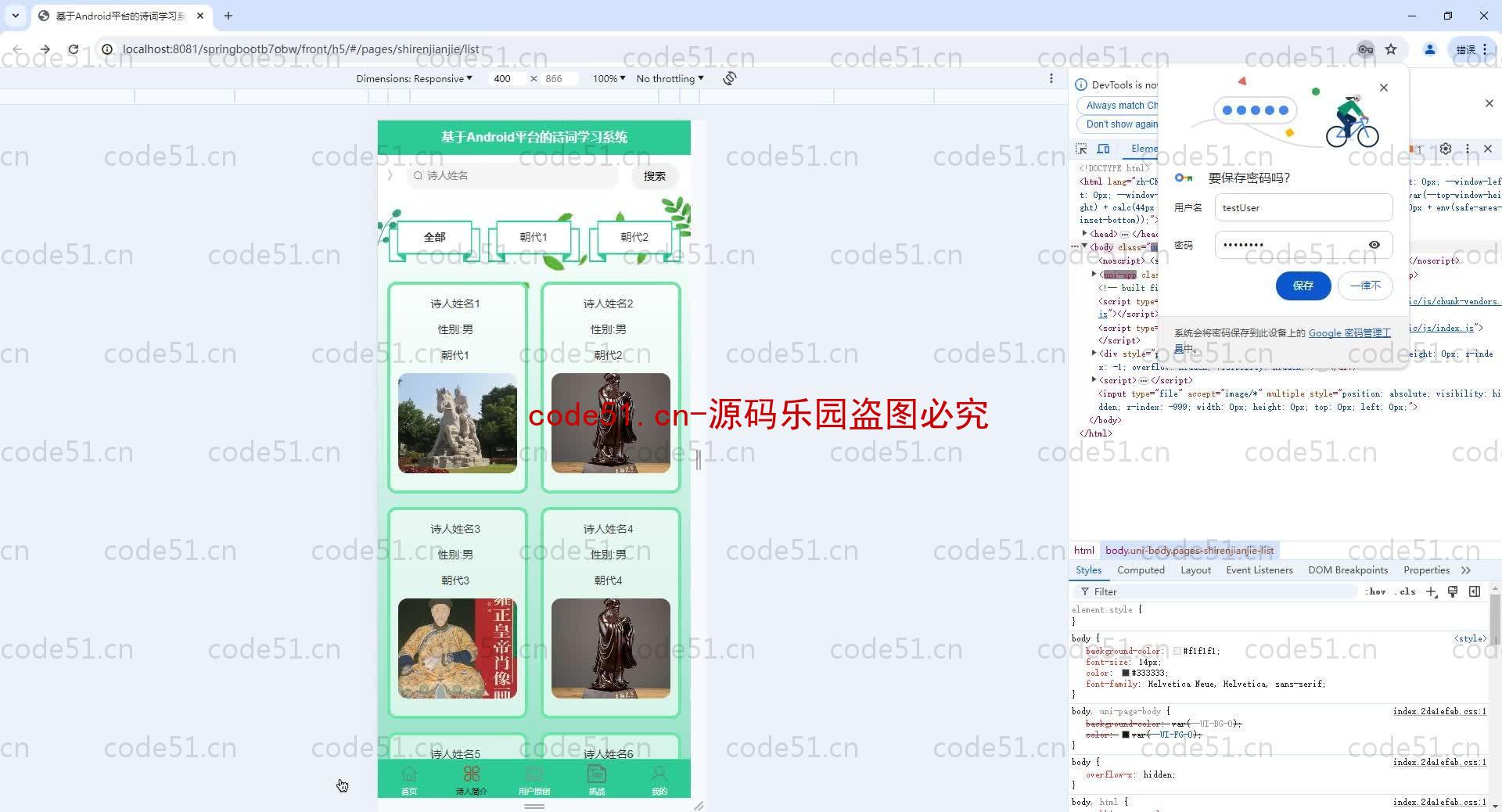Toggle the :hov element state panel
1502x812 pixels.
[1375, 591]
